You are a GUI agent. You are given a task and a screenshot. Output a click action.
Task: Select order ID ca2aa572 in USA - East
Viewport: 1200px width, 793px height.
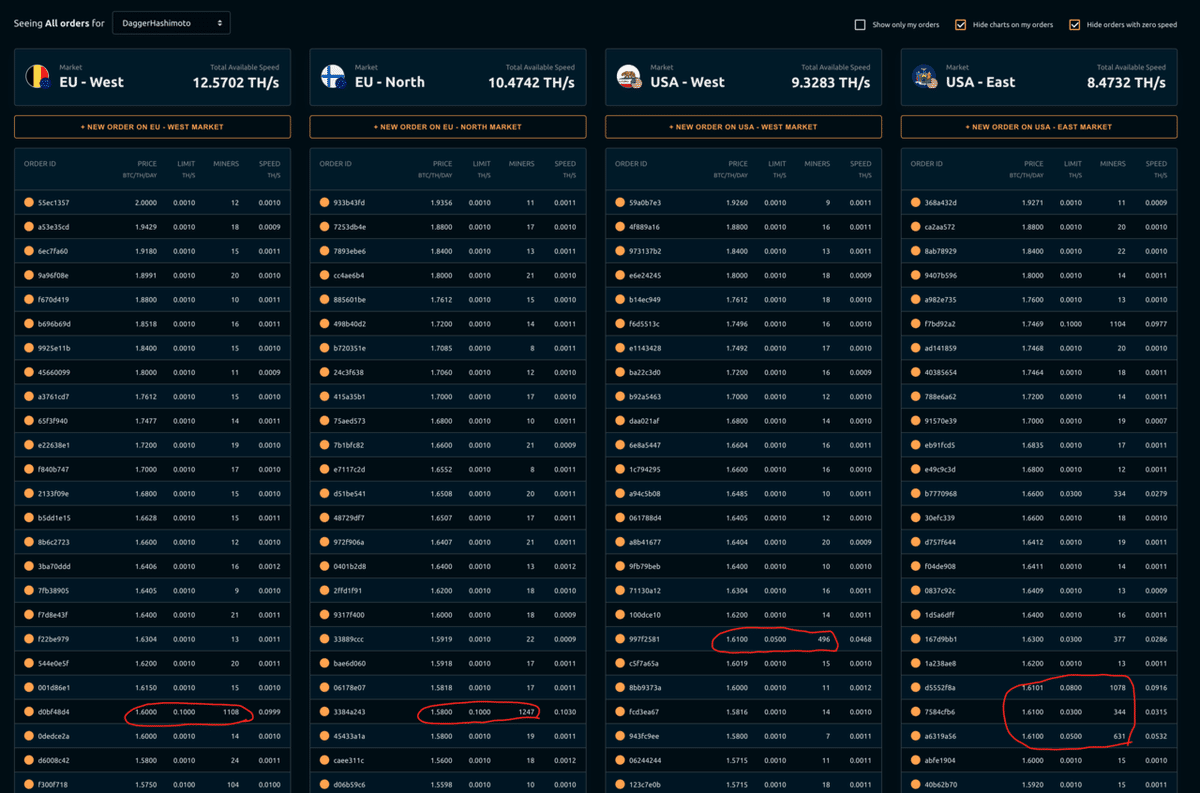pyautogui.click(x=941, y=227)
